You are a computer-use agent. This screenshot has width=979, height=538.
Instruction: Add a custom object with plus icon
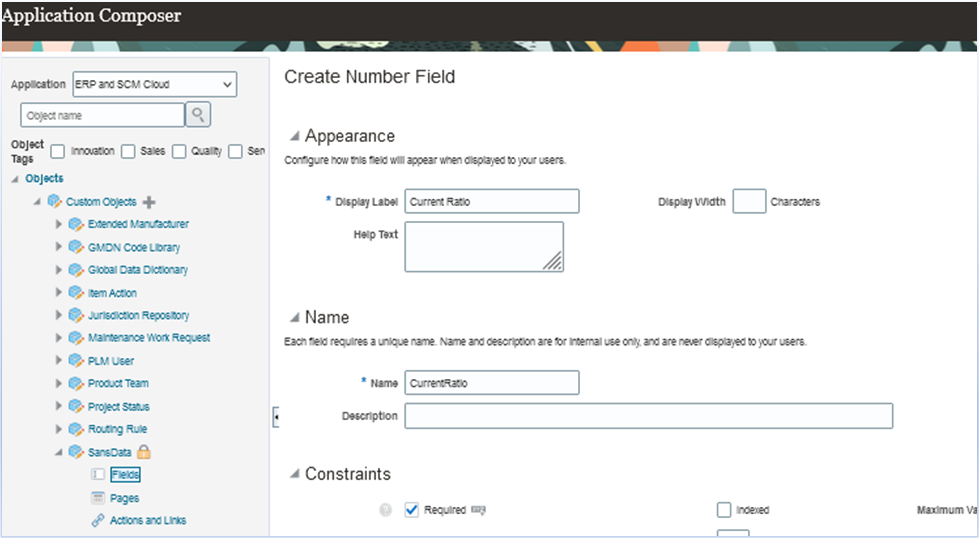(149, 202)
